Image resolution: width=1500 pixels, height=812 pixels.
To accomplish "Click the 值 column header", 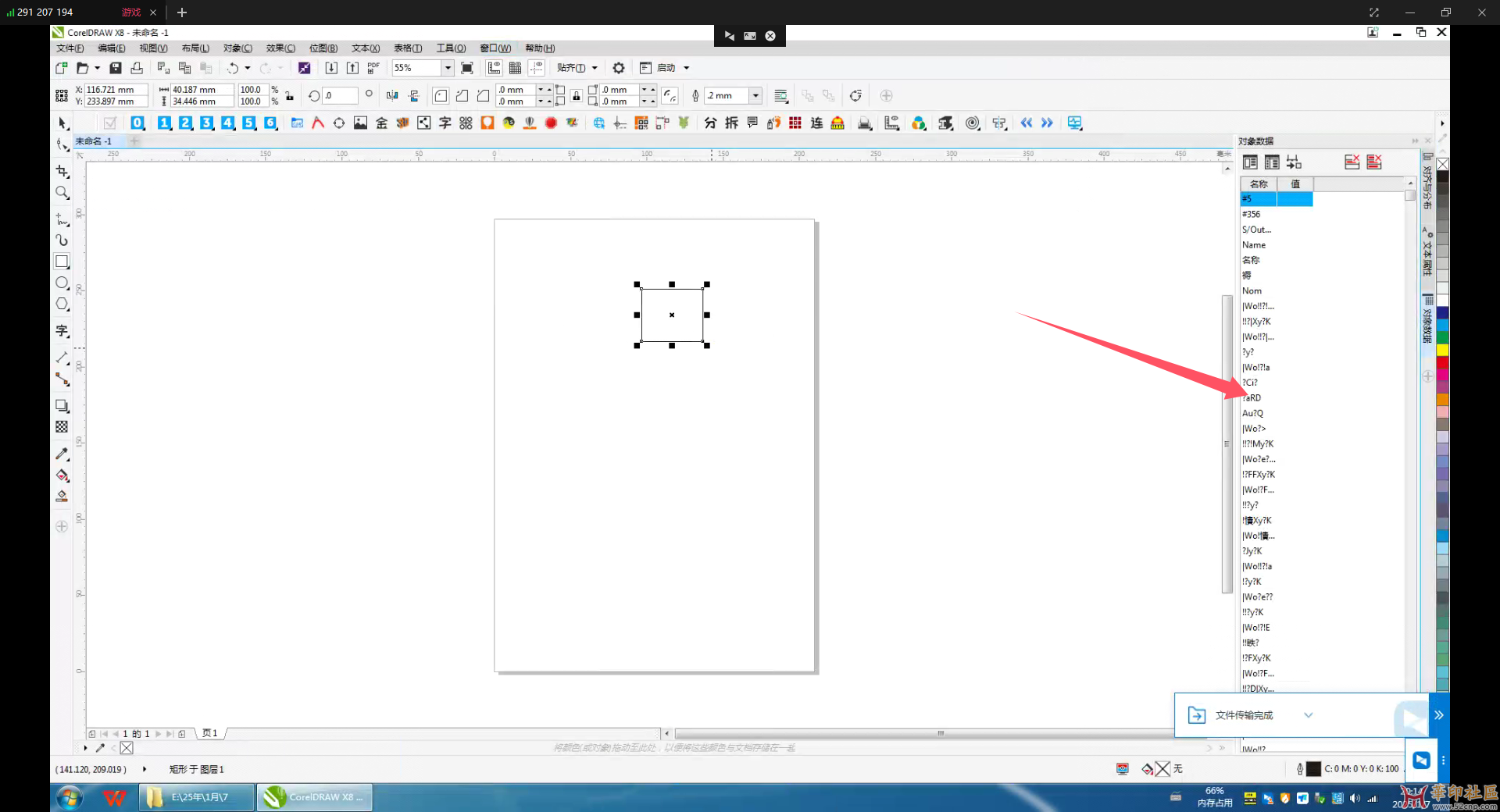I will click(x=1295, y=184).
